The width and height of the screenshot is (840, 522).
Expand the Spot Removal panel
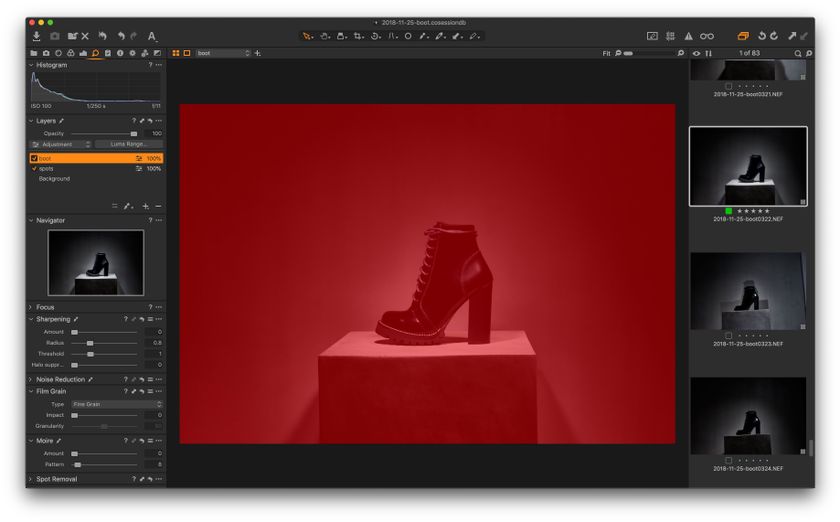click(x=31, y=479)
